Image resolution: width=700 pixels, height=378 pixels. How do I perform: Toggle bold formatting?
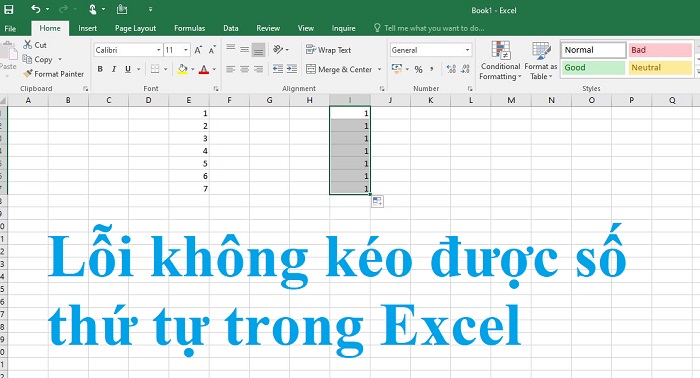[100, 69]
